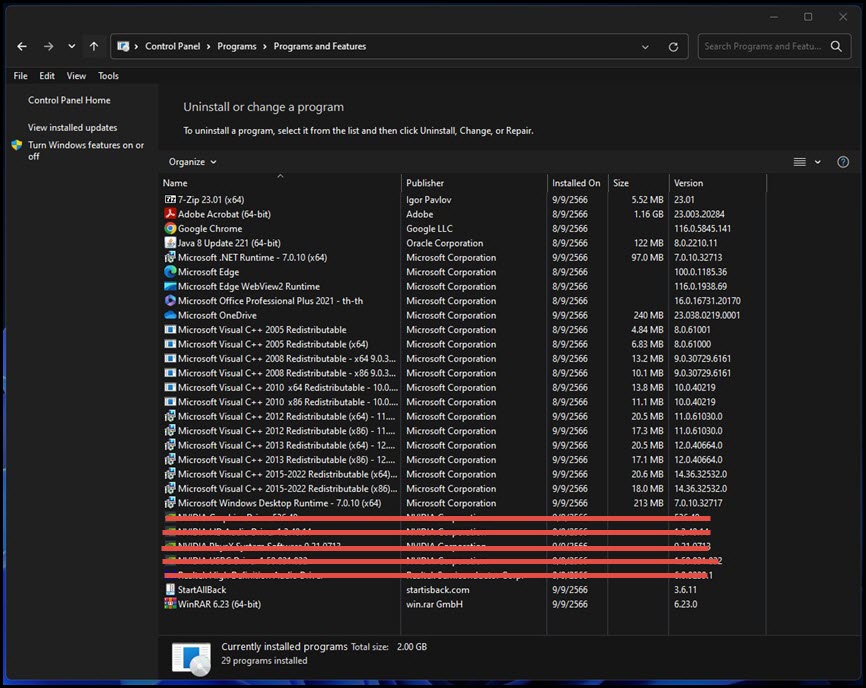Click the Windows Desktop Runtime 7.0.10 icon
This screenshot has height=688, width=866.
(x=170, y=502)
